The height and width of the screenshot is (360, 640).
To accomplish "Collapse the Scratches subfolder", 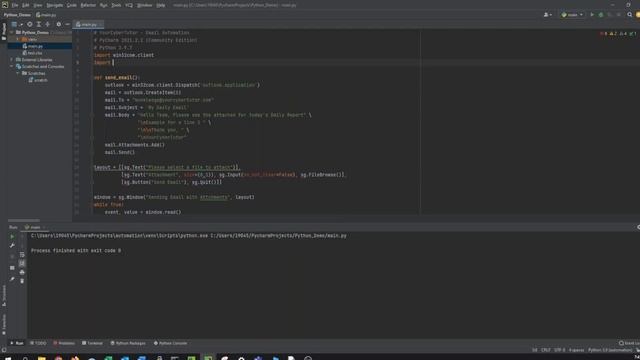I will coord(18,73).
